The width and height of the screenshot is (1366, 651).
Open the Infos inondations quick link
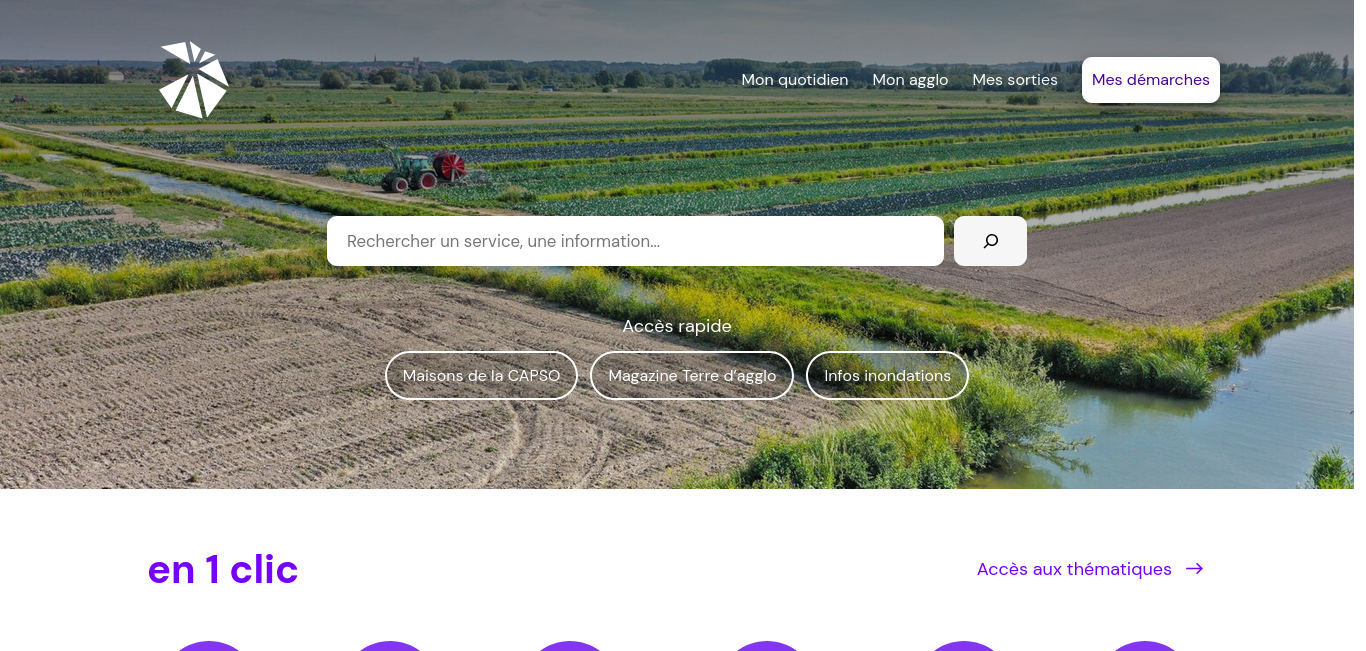pyautogui.click(x=887, y=376)
